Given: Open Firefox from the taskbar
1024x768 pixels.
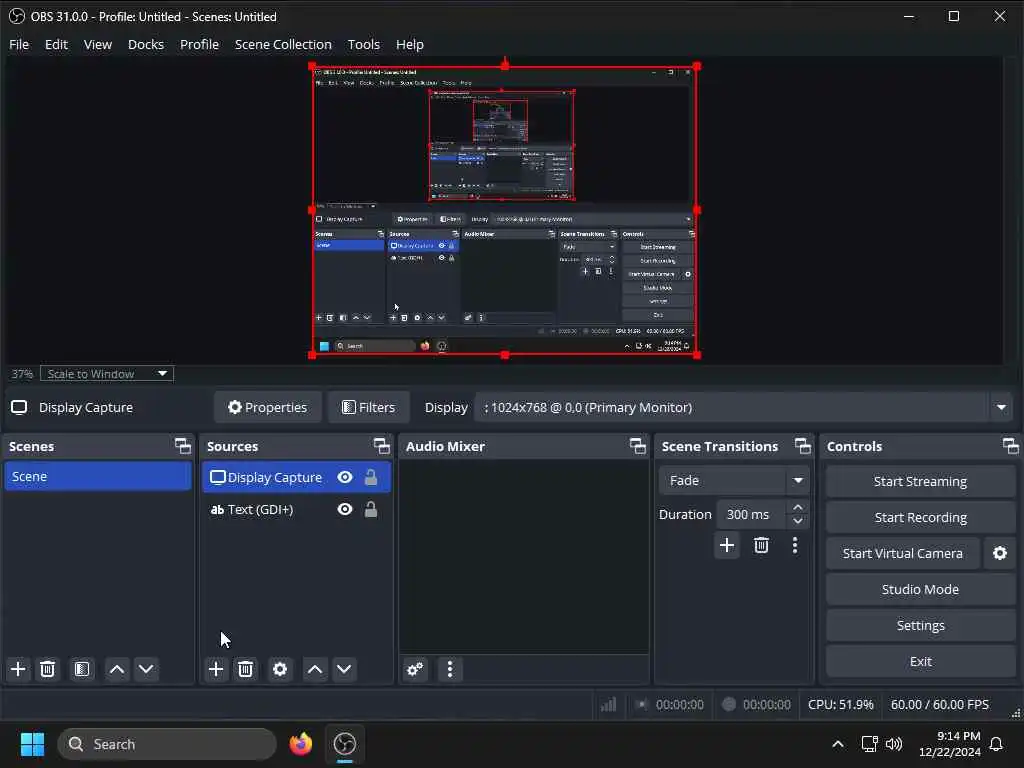Looking at the screenshot, I should 301,744.
